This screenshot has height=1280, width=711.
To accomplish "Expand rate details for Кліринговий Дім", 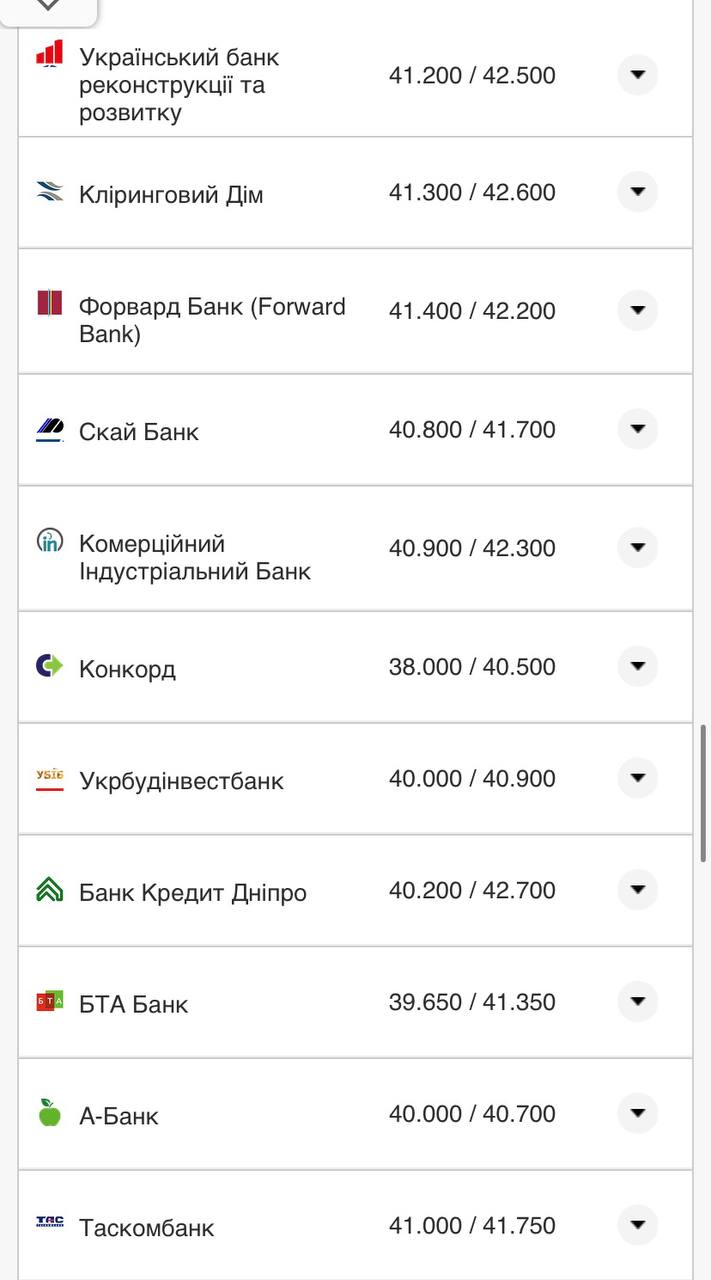I will (637, 191).
